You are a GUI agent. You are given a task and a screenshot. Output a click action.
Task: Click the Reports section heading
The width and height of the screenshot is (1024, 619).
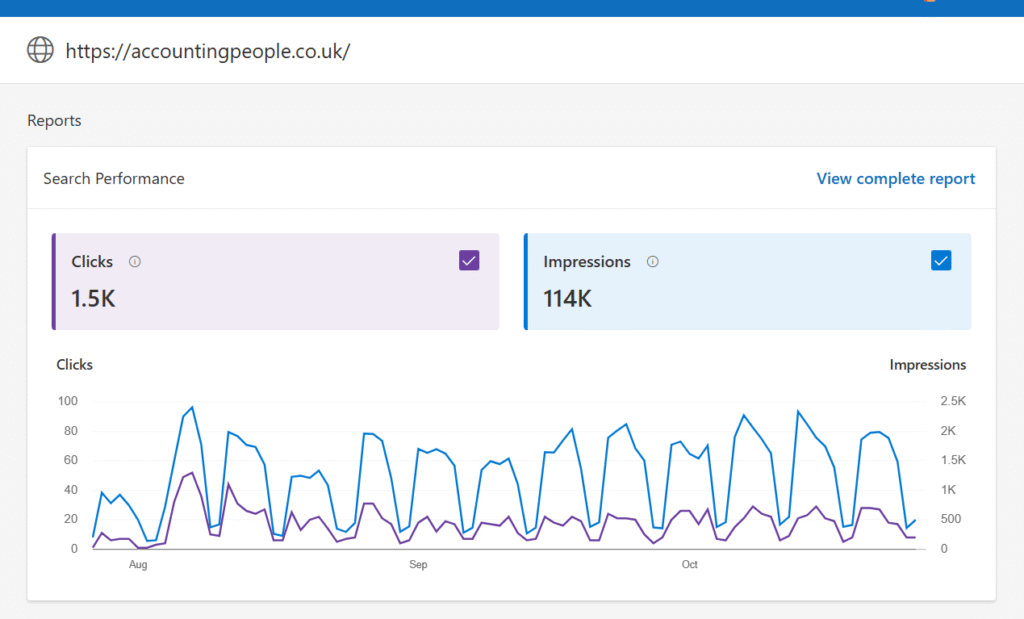pos(54,121)
